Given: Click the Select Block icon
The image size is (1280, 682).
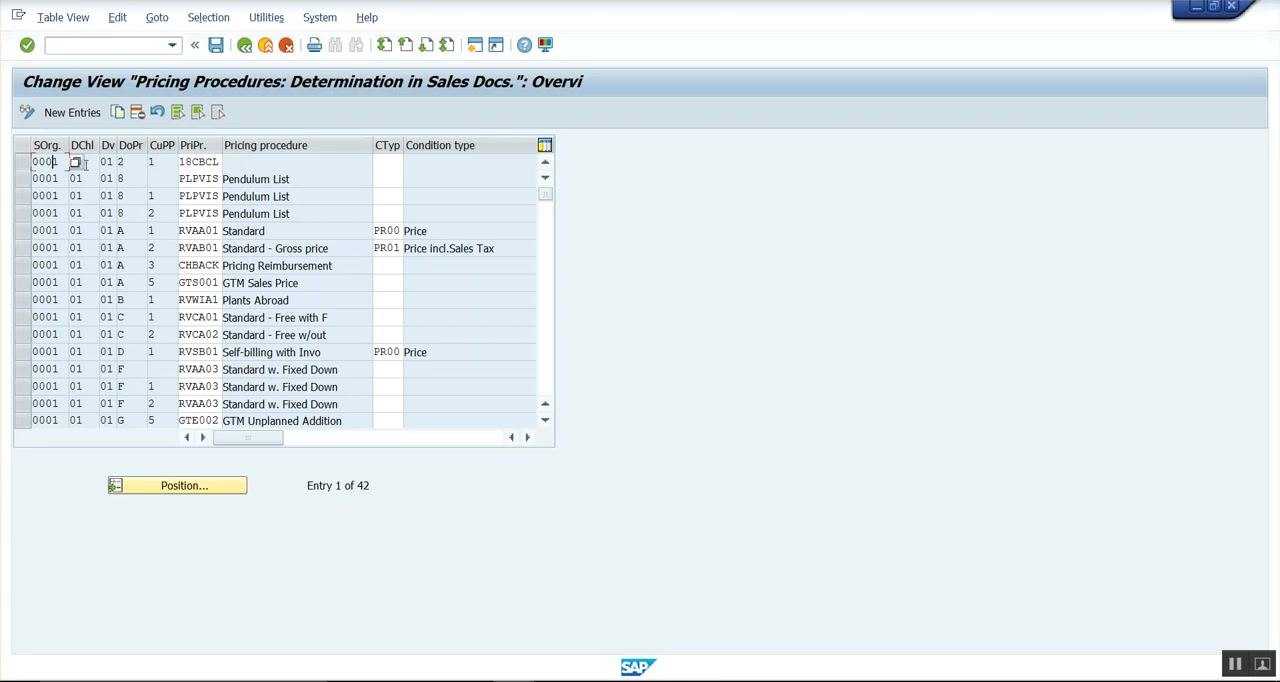Looking at the screenshot, I should [198, 112].
